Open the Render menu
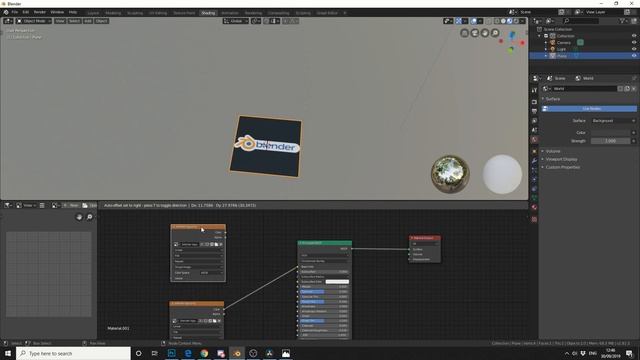 coord(40,12)
